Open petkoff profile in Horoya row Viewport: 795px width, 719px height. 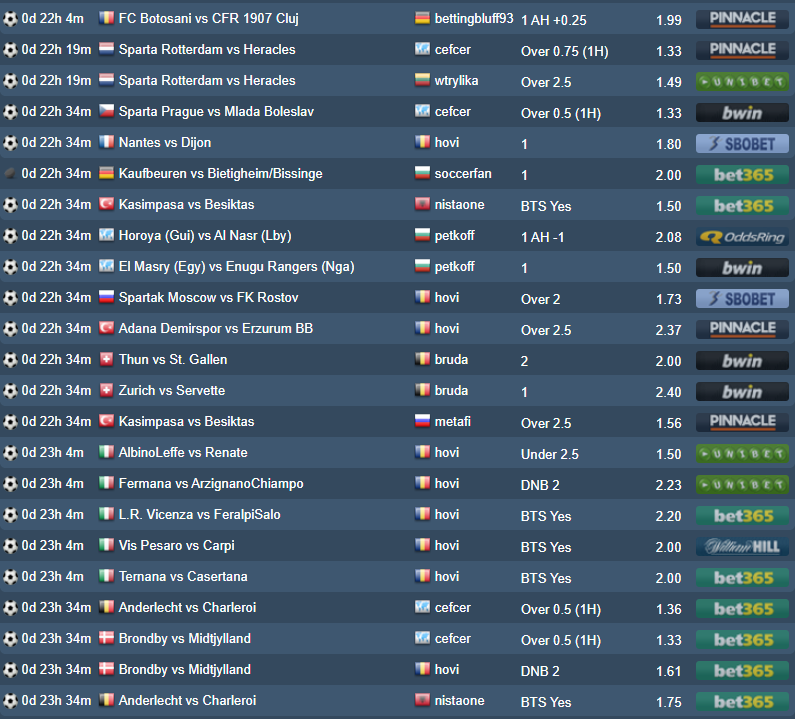point(454,235)
